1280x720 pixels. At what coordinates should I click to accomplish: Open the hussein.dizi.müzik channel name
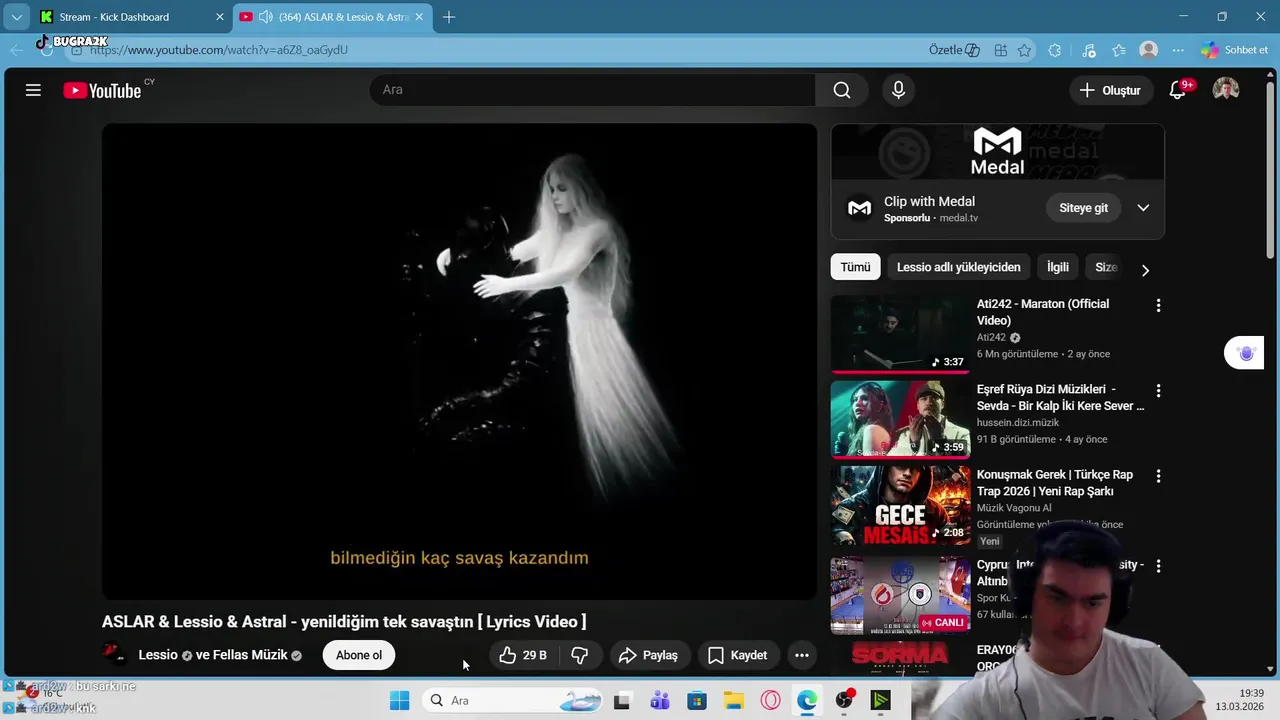[x=1018, y=423]
